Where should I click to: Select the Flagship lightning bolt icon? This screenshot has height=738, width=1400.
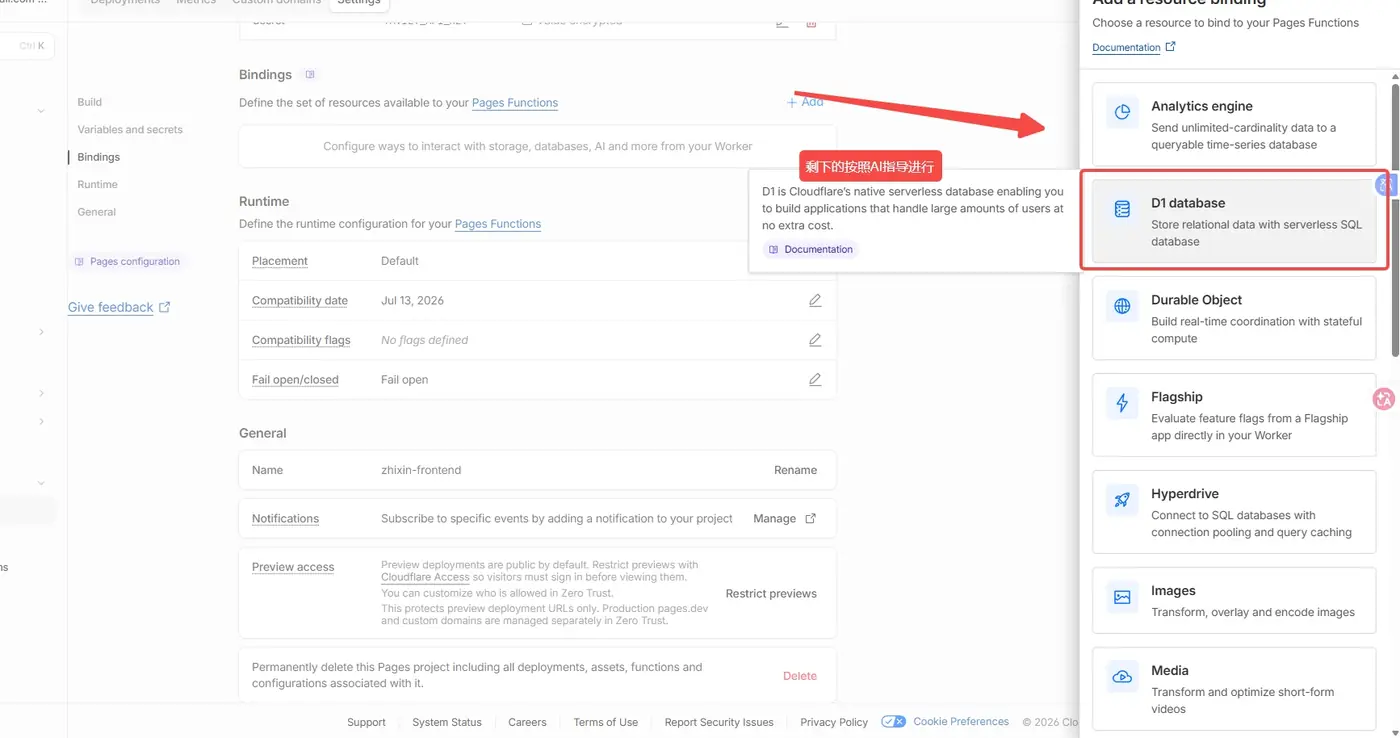pyautogui.click(x=1122, y=403)
